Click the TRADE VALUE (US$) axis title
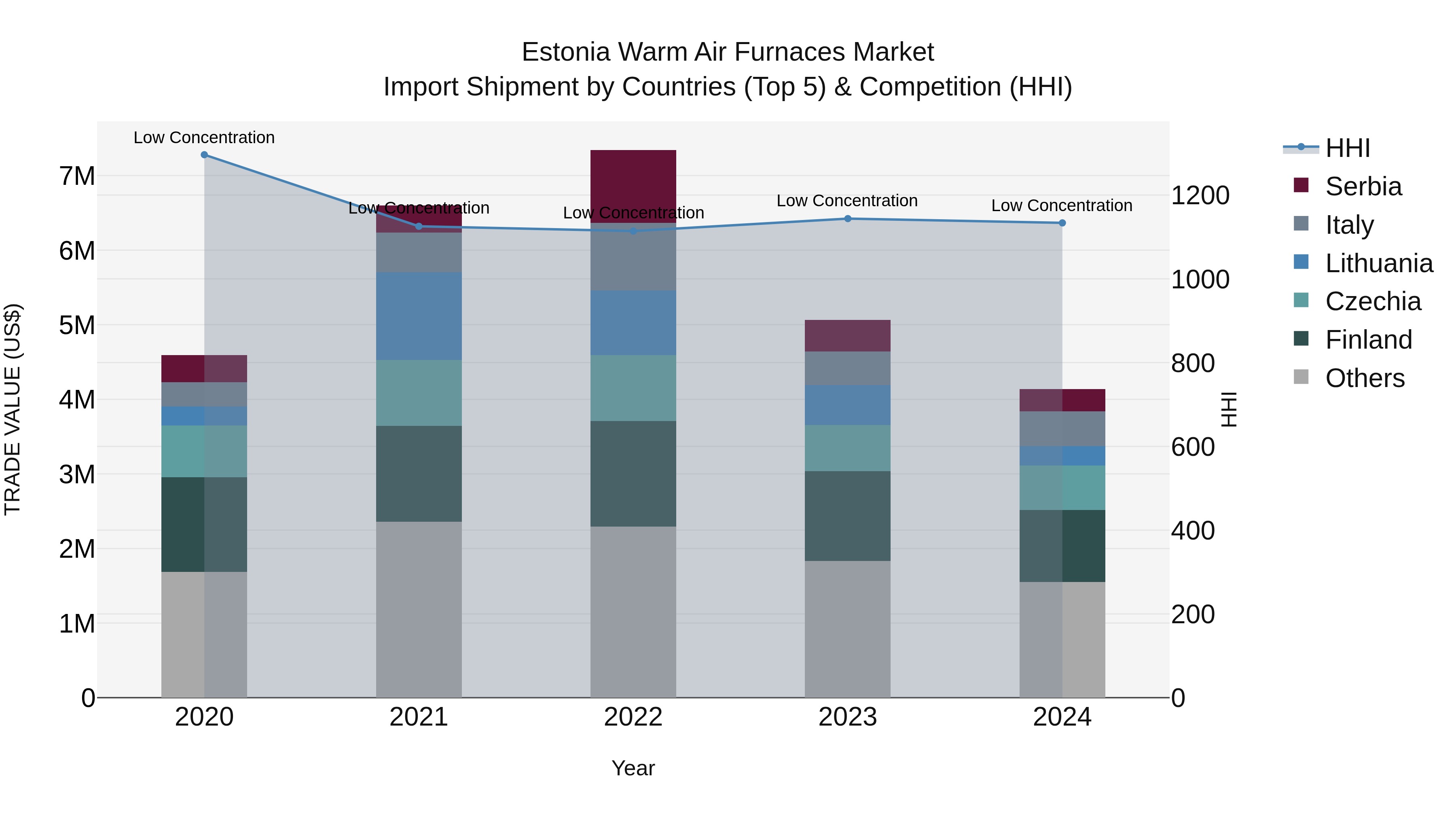Viewport: 1456px width, 819px height. pyautogui.click(x=13, y=409)
